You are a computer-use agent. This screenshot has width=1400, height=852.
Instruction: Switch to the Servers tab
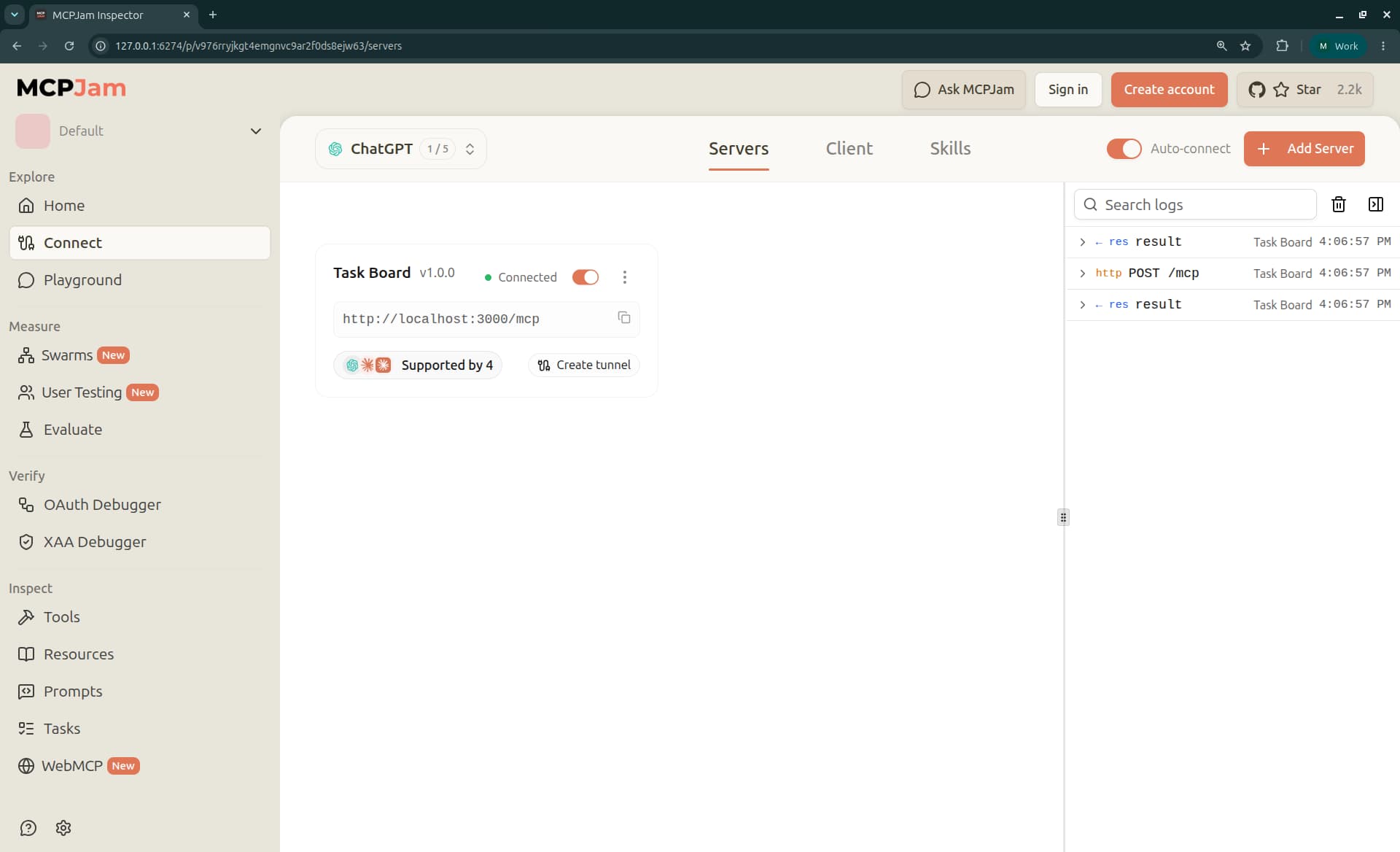pos(739,149)
